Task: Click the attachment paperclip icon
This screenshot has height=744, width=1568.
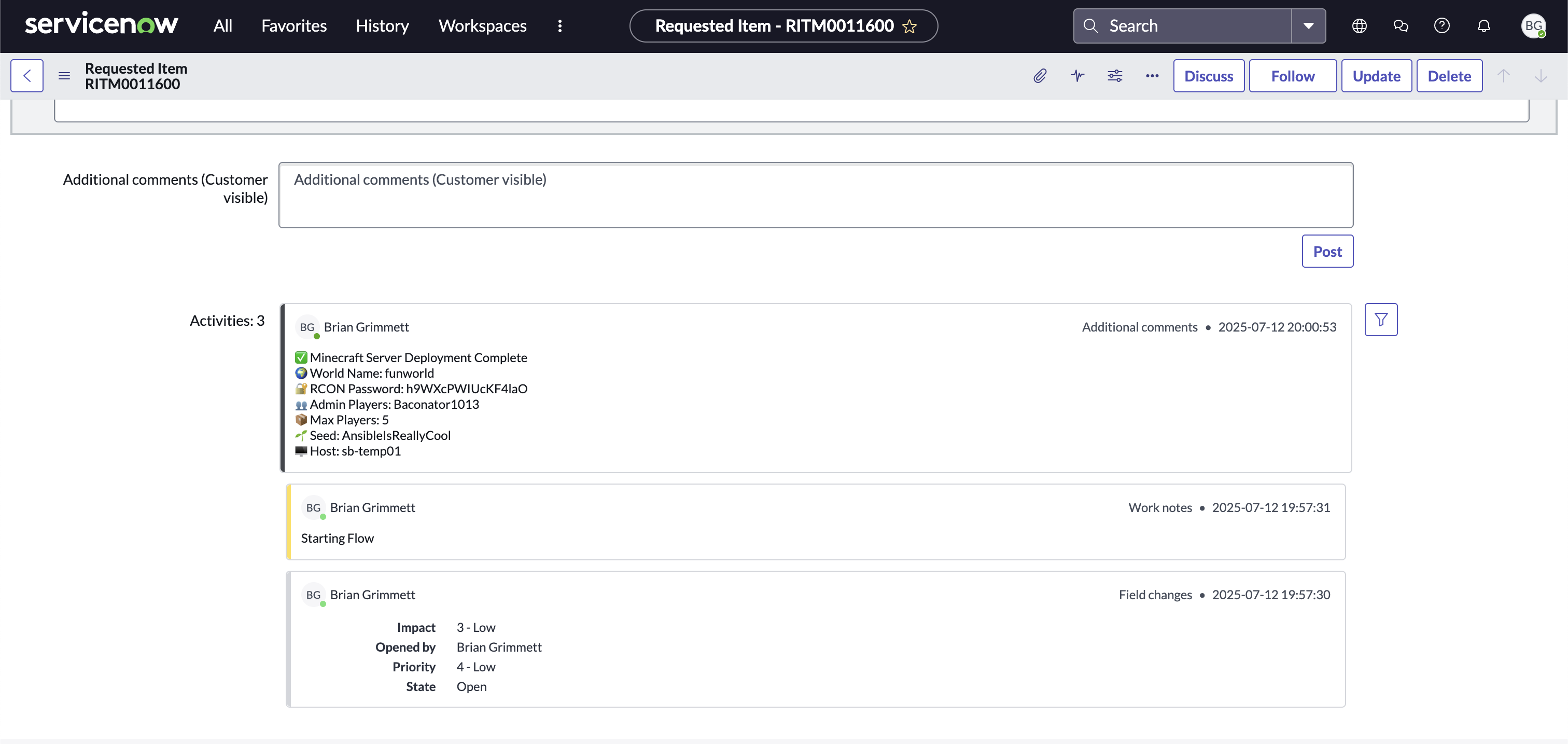Action: coord(1040,76)
